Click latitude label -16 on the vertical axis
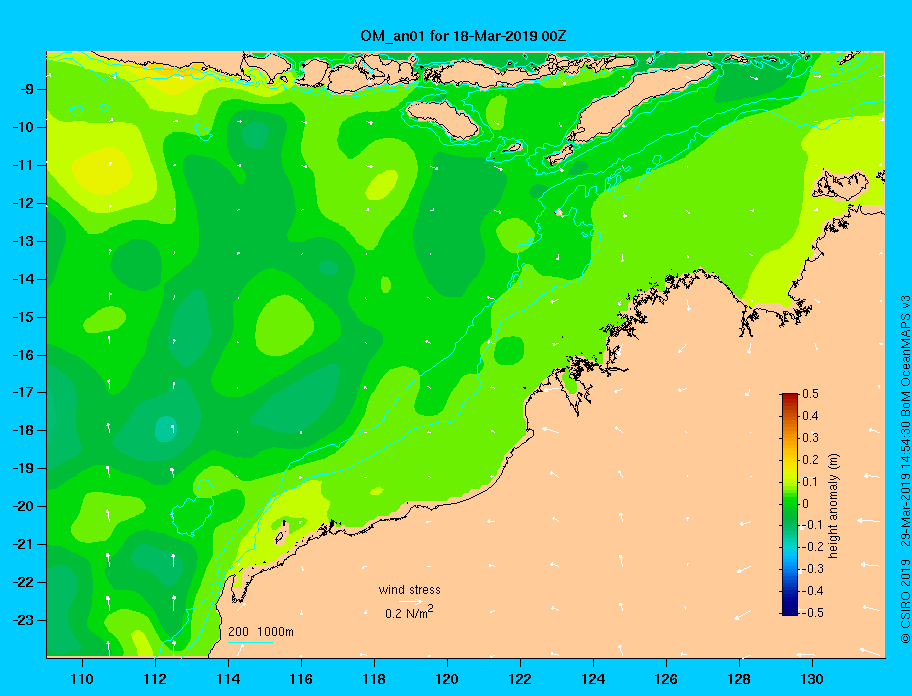912x696 pixels. (x=22, y=355)
